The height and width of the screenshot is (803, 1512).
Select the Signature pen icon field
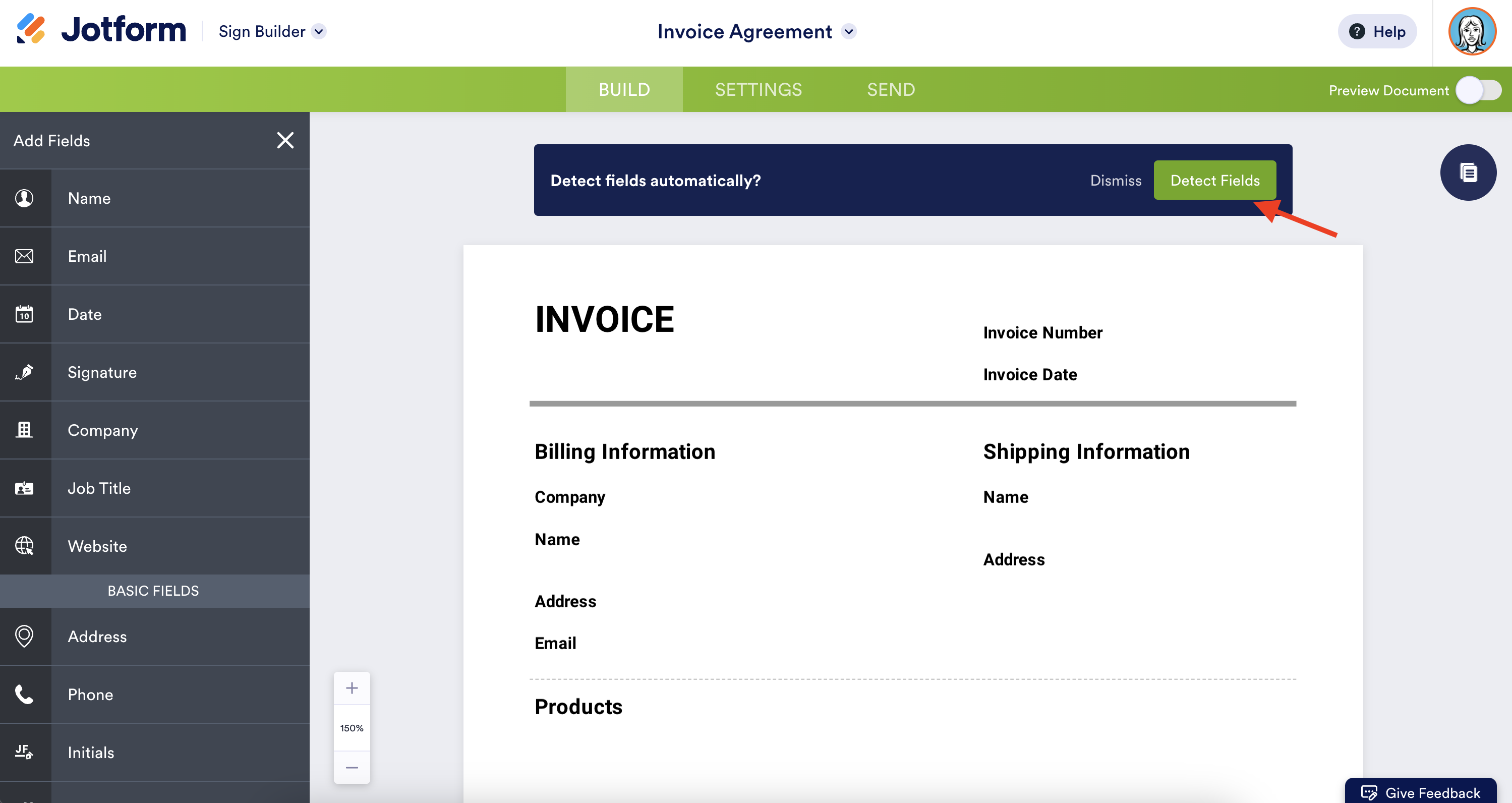pyautogui.click(x=25, y=372)
